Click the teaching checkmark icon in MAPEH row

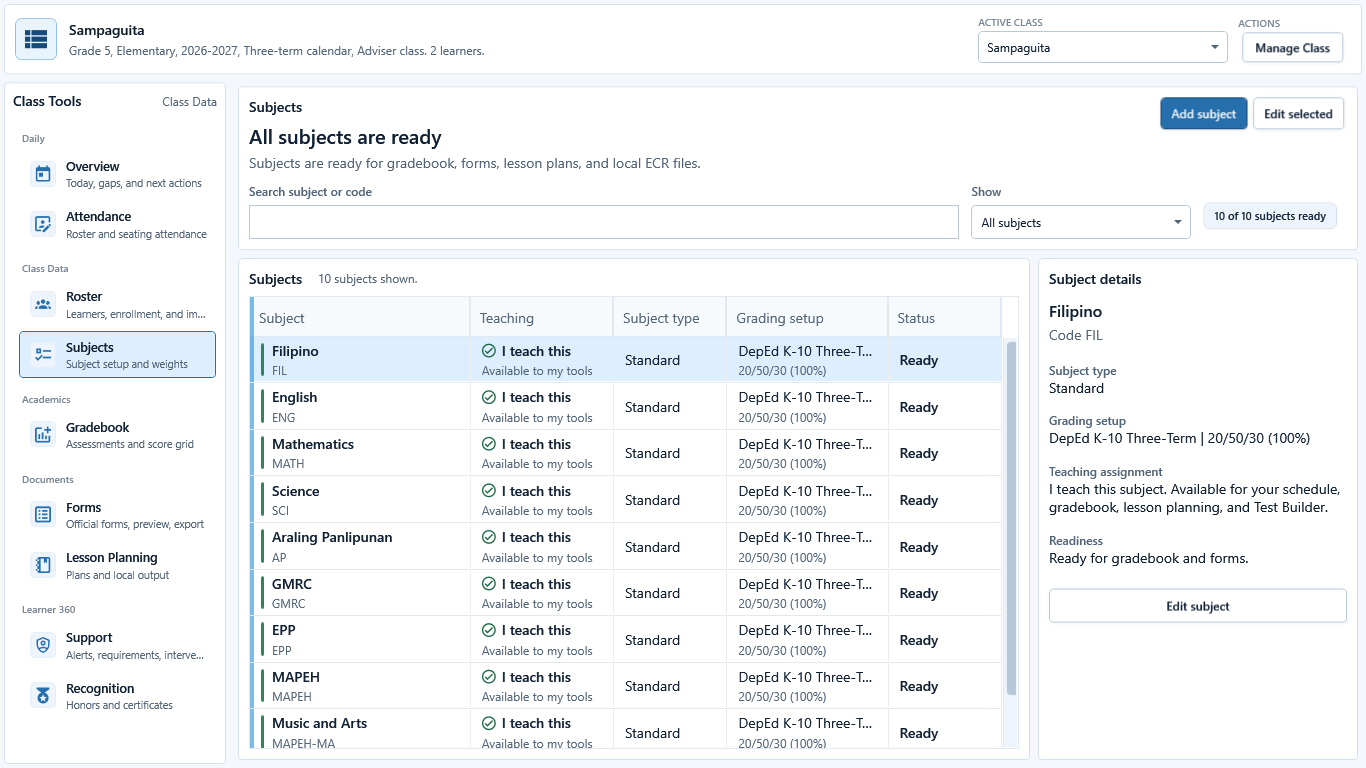(489, 677)
